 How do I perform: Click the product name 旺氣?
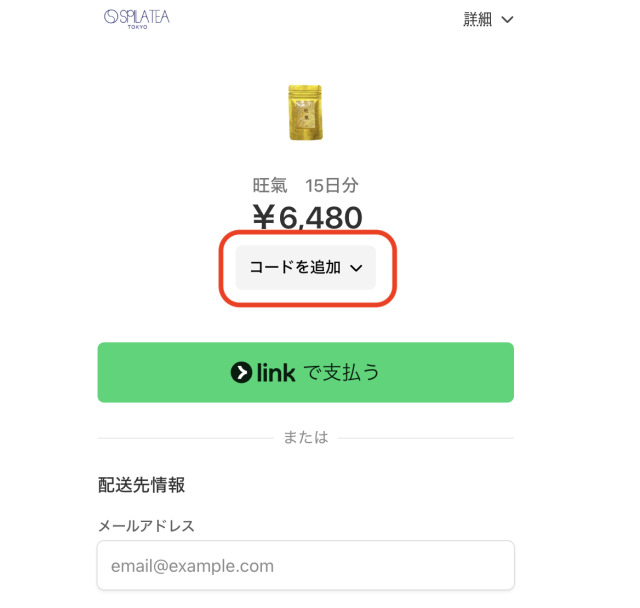click(269, 185)
